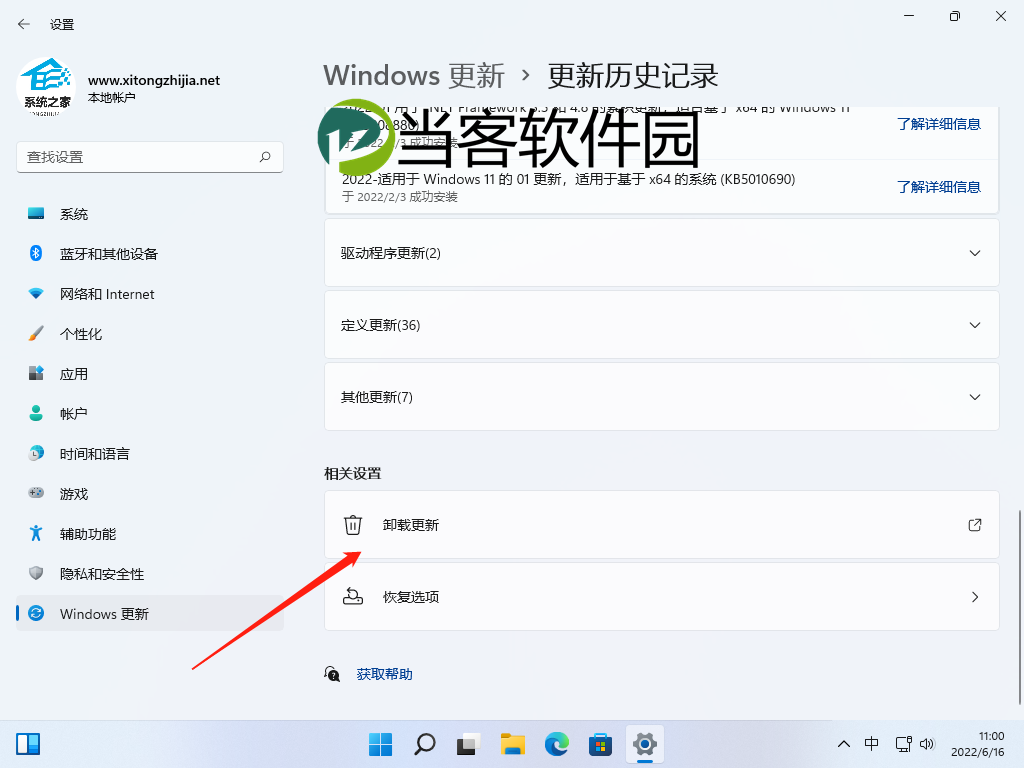1024x768 pixels.
Task: Expand the 其他更新(7) section
Action: pyautogui.click(x=660, y=396)
